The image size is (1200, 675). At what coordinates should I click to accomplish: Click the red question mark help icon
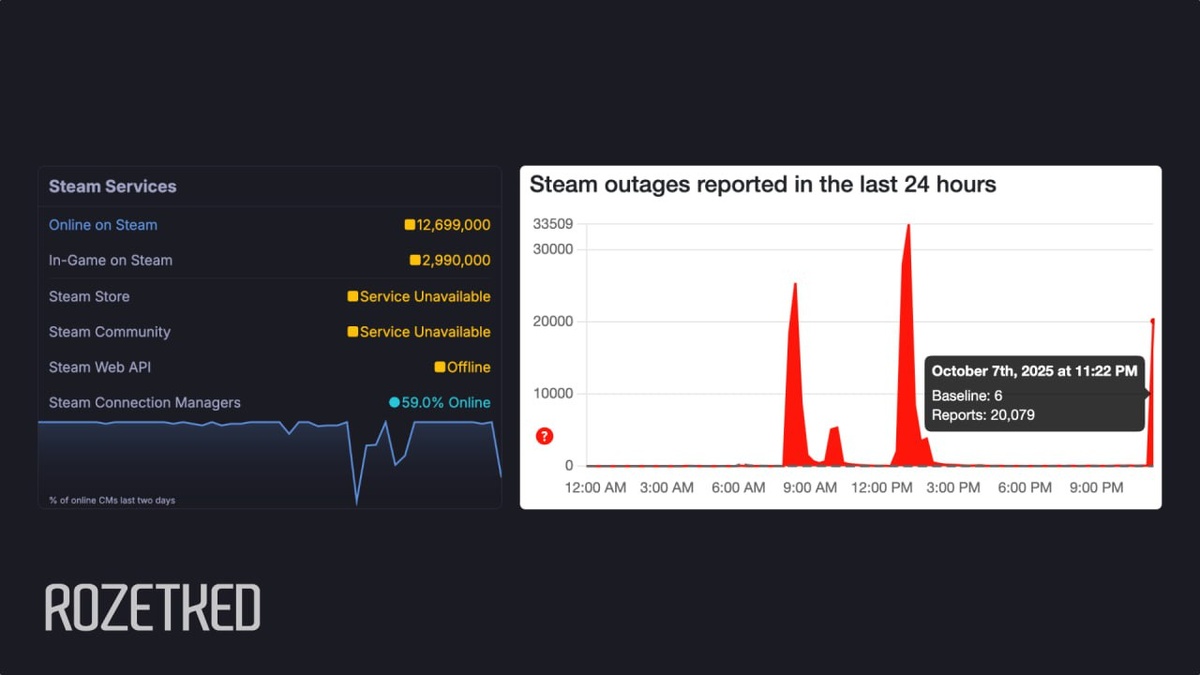(x=544, y=436)
